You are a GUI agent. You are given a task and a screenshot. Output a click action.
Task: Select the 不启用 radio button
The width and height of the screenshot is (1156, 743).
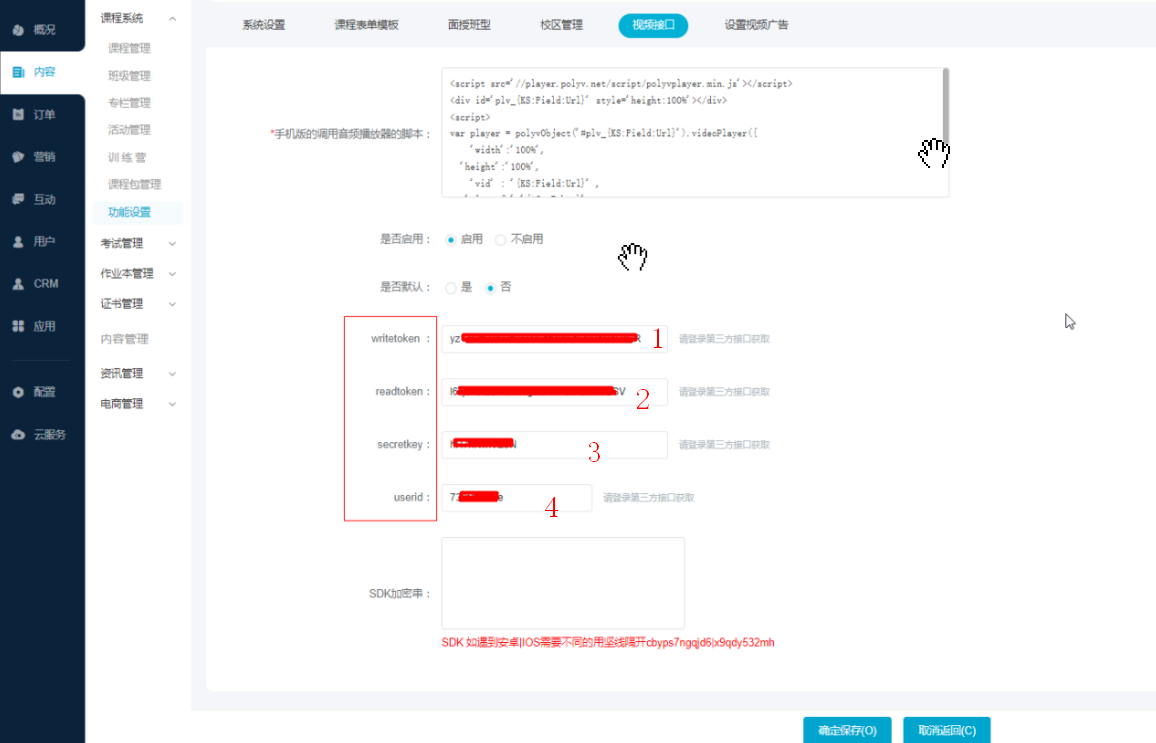501,240
